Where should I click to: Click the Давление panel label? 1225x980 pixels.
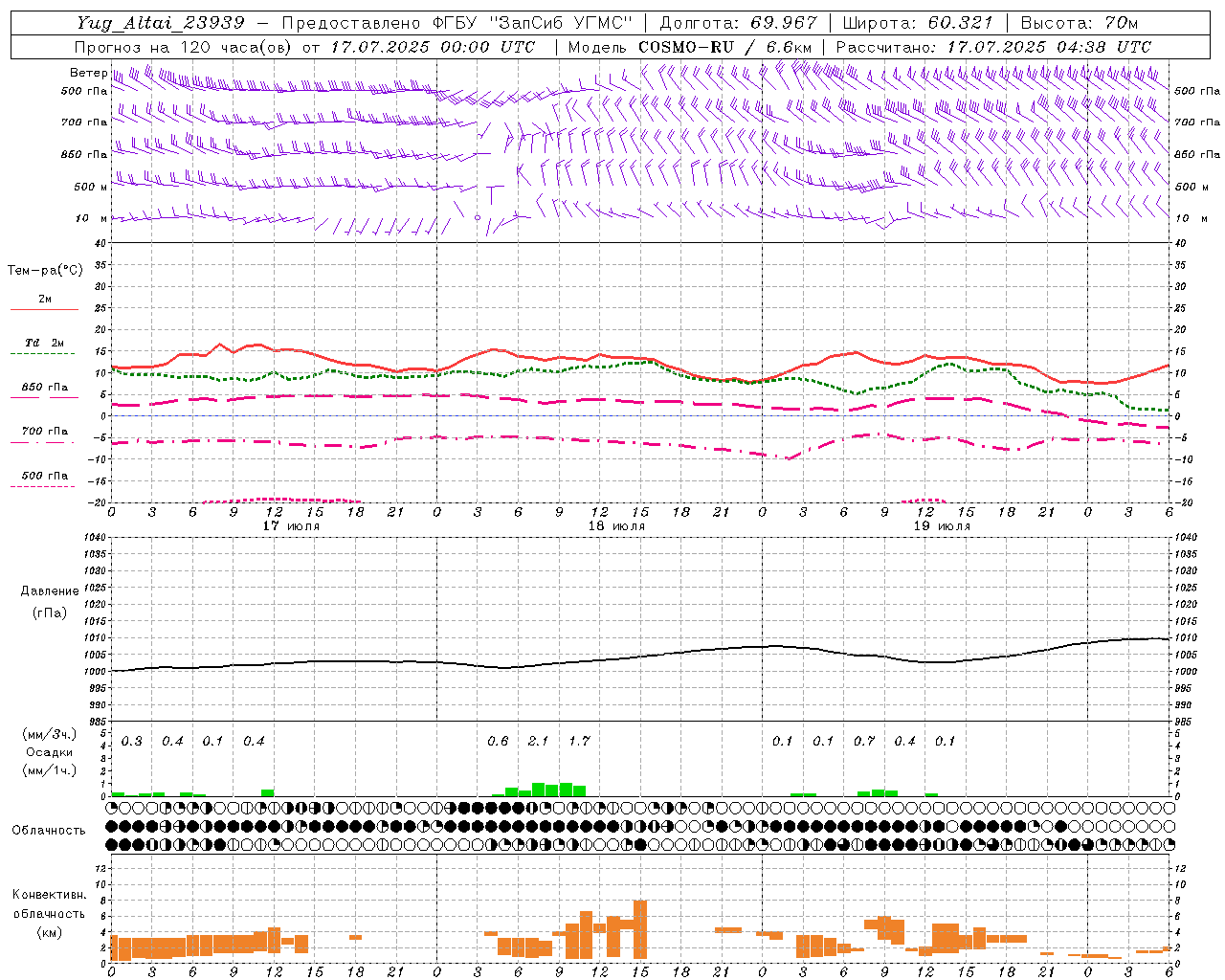pos(50,591)
